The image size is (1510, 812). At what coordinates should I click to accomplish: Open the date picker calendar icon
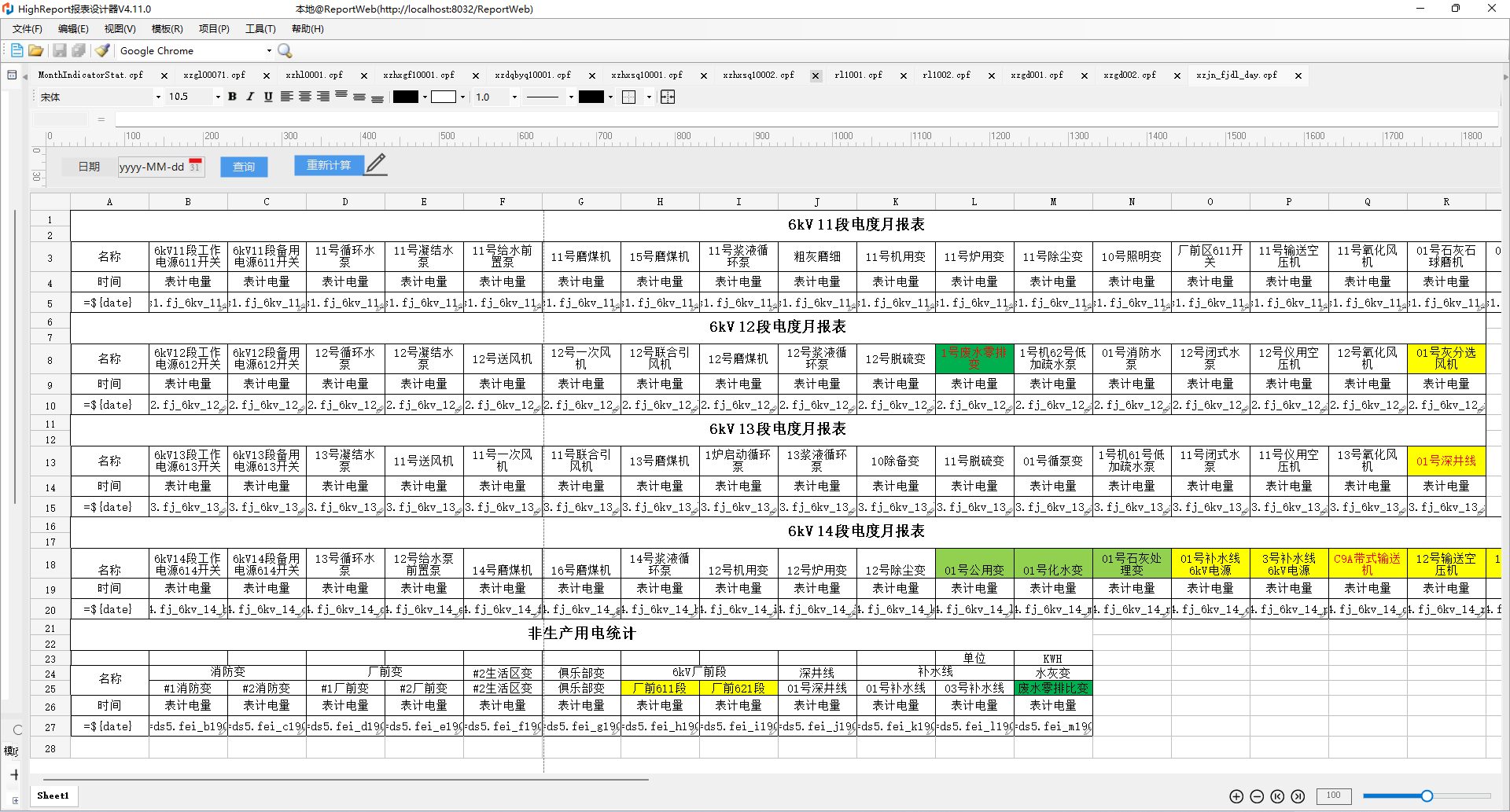(195, 166)
